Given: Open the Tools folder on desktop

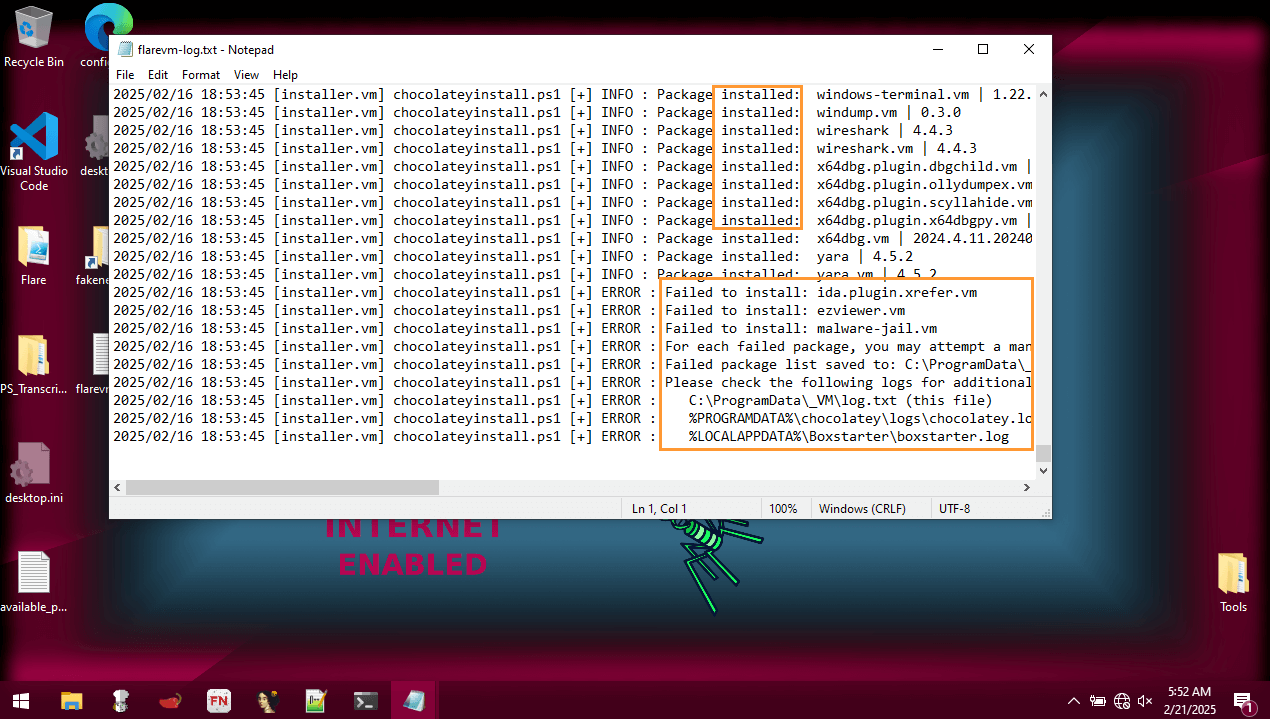Looking at the screenshot, I should click(x=1233, y=582).
